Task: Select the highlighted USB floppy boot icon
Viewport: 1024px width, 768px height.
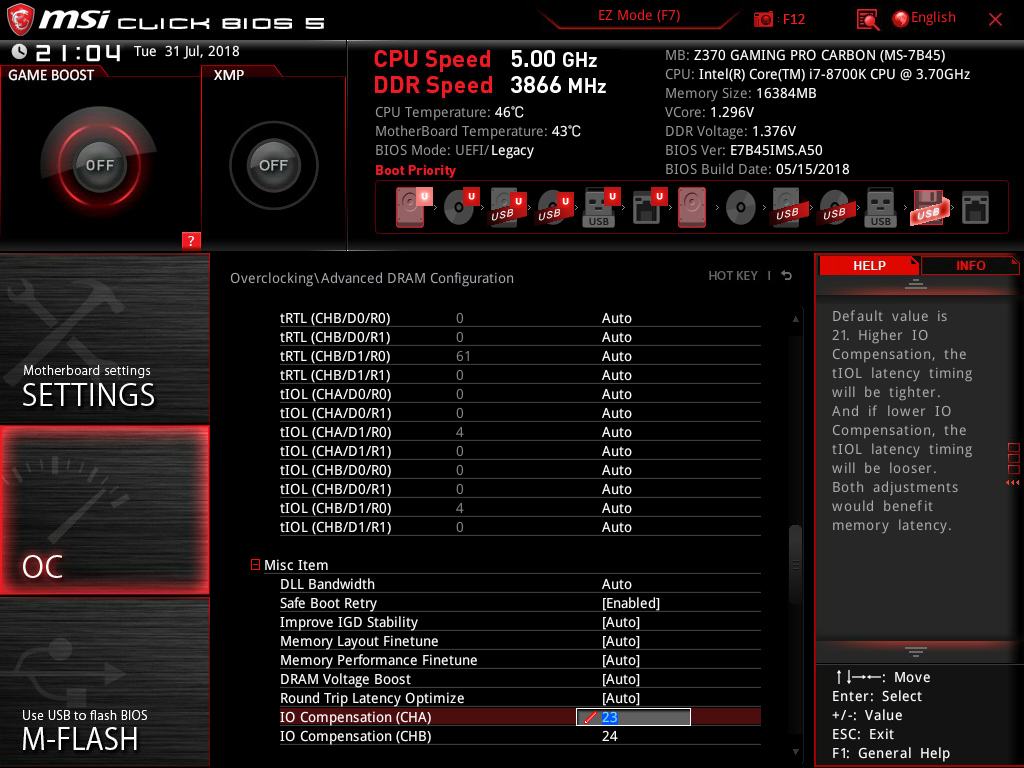Action: click(929, 208)
